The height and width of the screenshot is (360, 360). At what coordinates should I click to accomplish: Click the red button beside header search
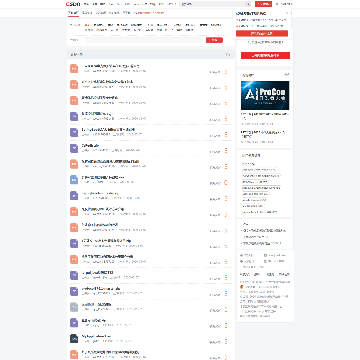(x=263, y=4)
